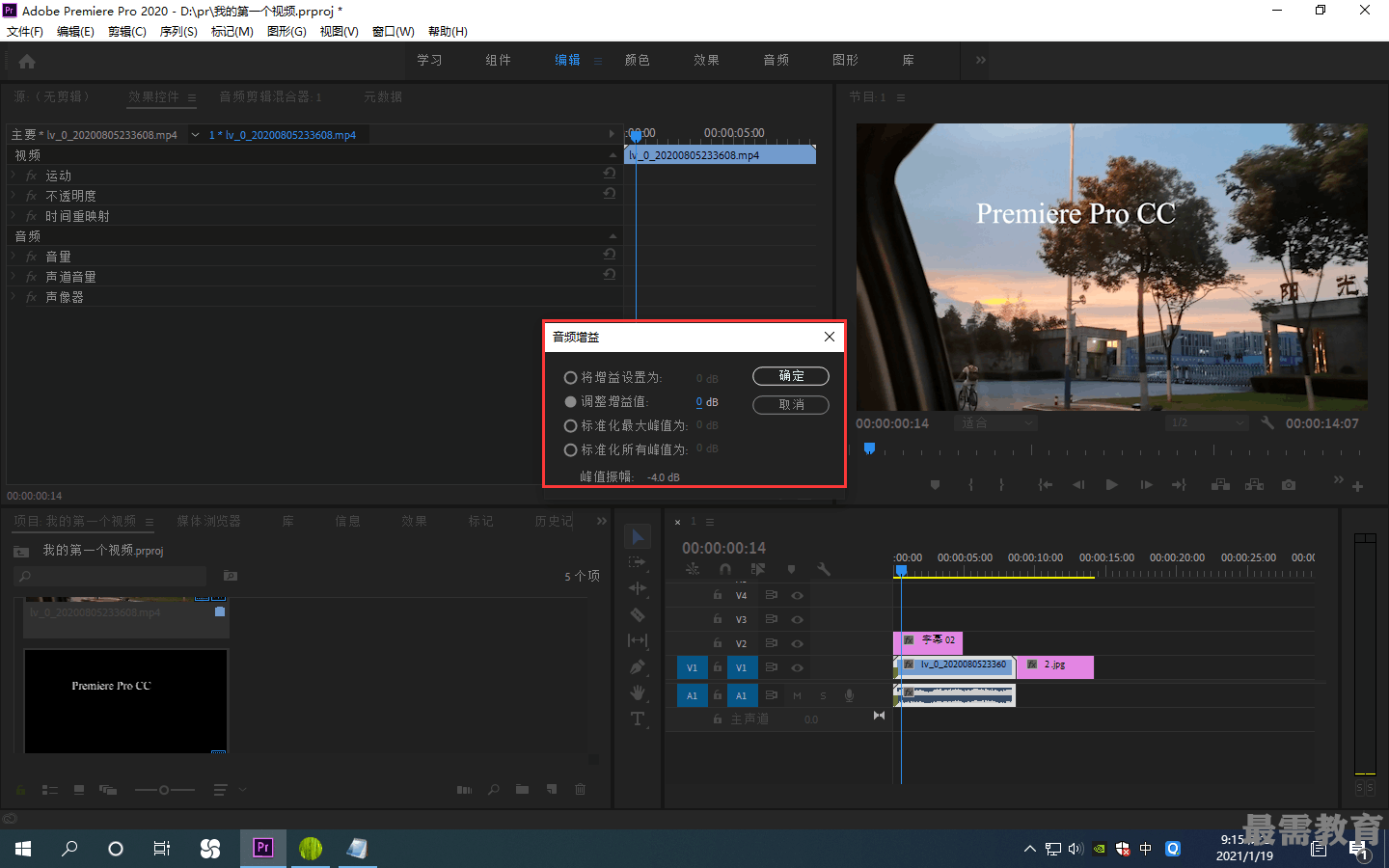Click Lift button in program monitor
This screenshot has width=1389, height=868.
pos(1220,484)
